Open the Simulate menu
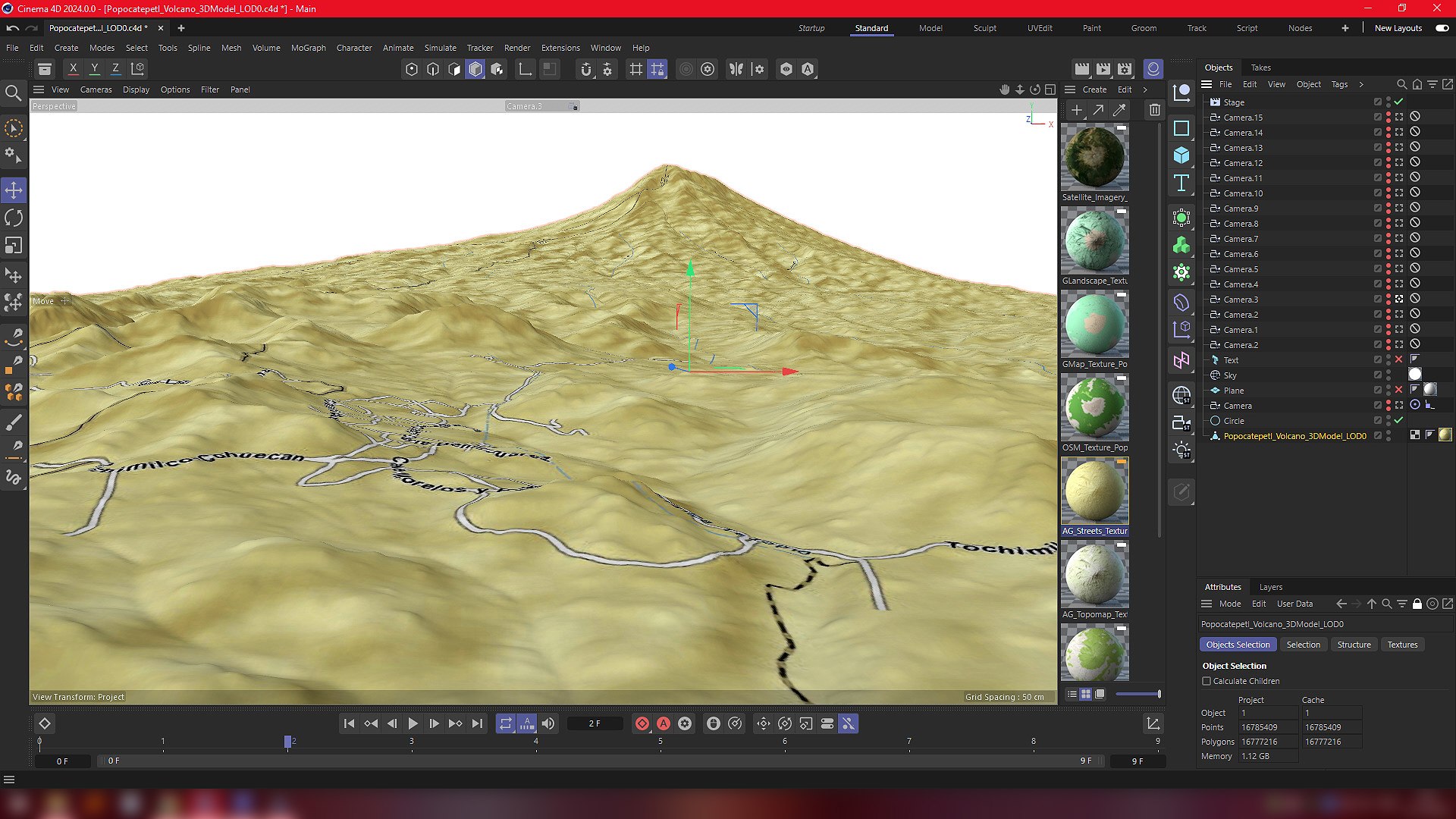 tap(441, 48)
